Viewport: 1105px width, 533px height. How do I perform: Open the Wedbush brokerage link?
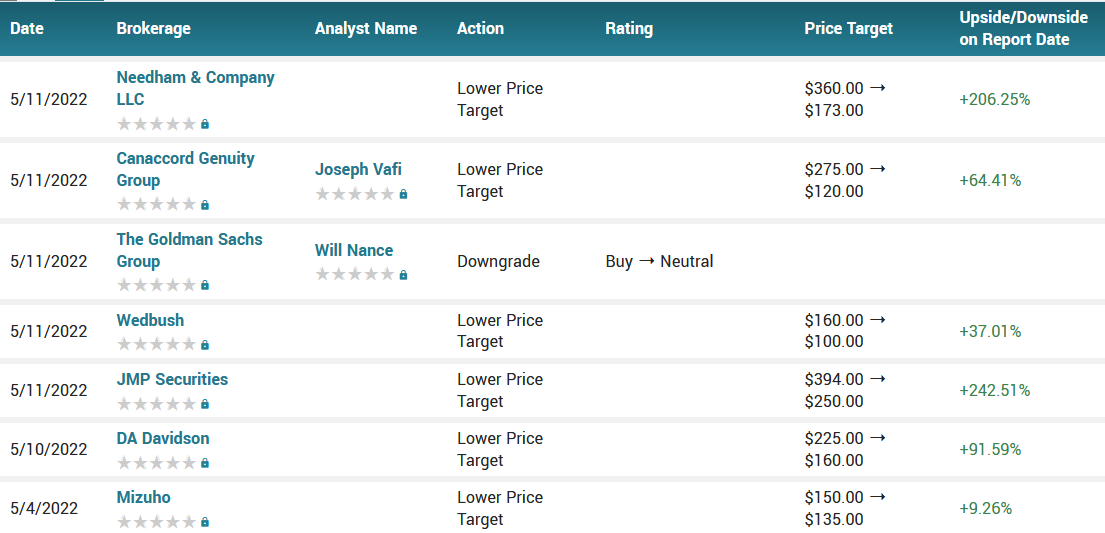[150, 320]
